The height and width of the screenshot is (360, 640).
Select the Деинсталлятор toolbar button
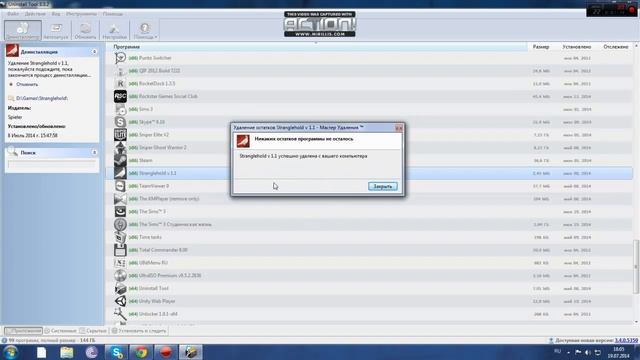pyautogui.click(x=23, y=30)
